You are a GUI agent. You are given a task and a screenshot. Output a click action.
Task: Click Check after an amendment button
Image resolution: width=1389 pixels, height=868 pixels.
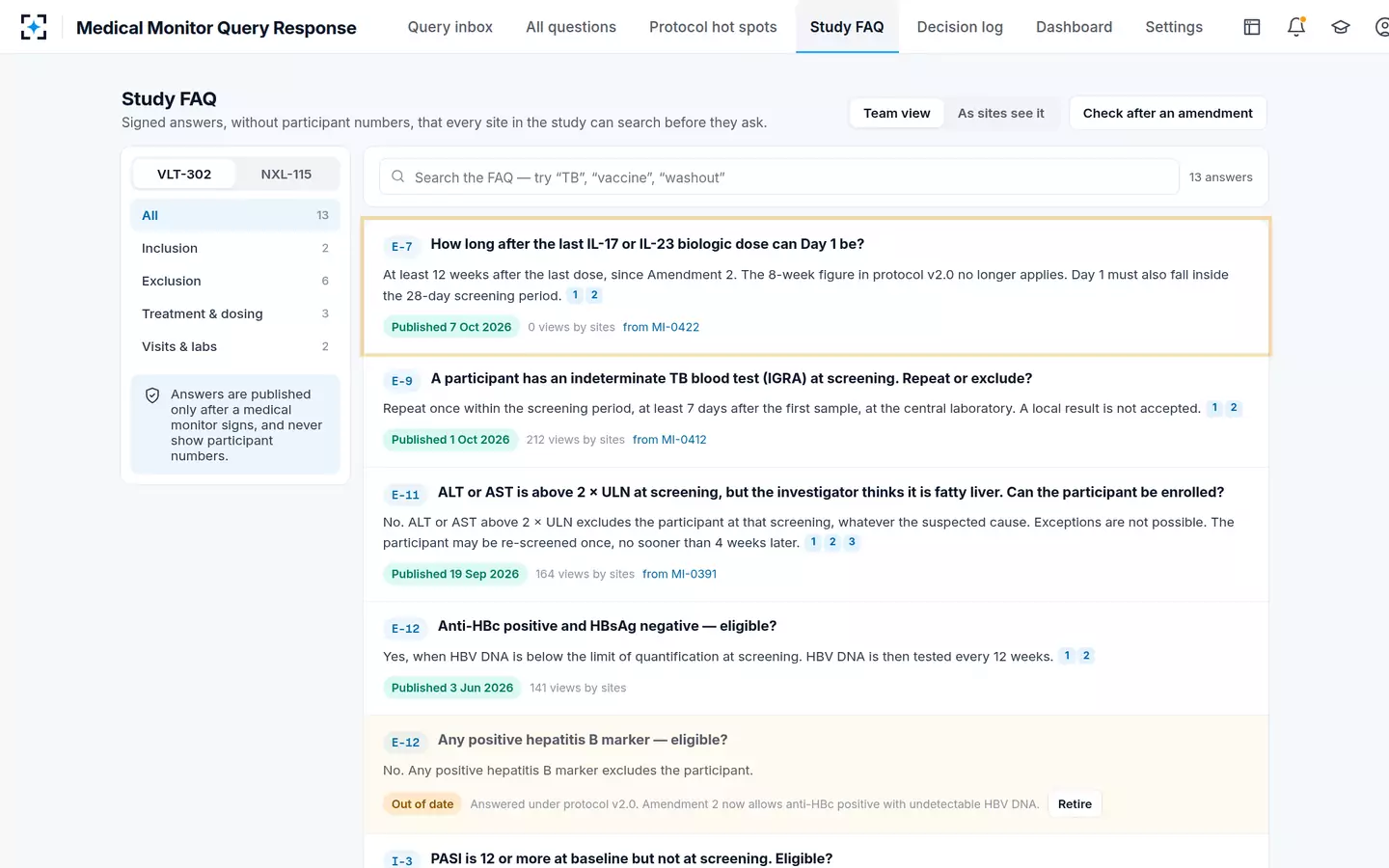pyautogui.click(x=1168, y=113)
